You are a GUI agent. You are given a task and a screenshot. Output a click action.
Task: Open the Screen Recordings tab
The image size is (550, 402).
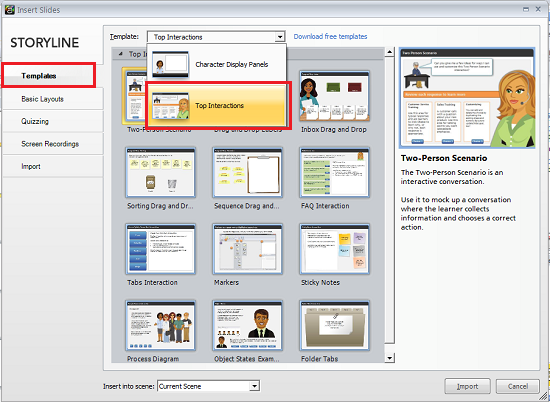[53, 144]
